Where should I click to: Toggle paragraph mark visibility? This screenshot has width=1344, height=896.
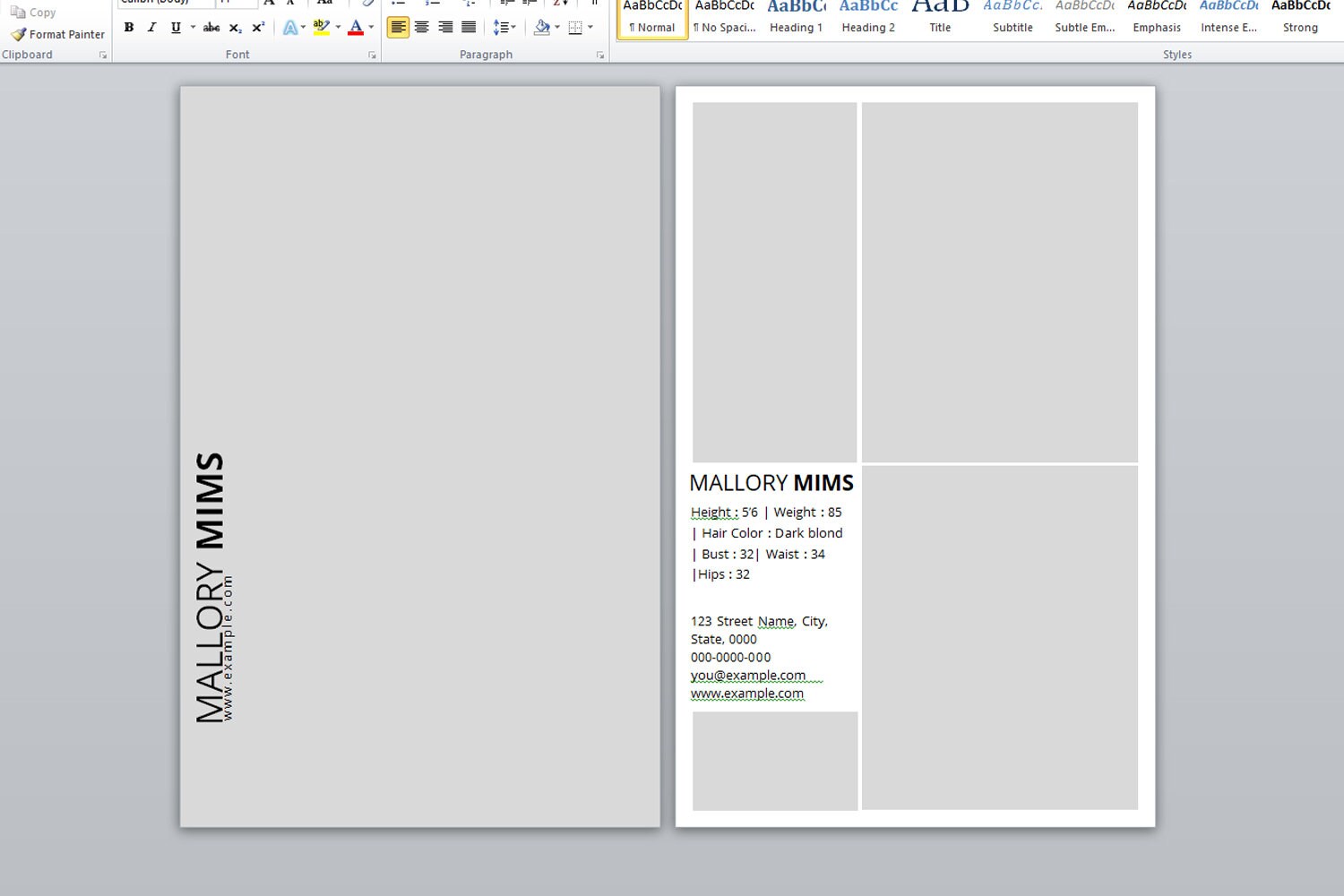(x=594, y=4)
